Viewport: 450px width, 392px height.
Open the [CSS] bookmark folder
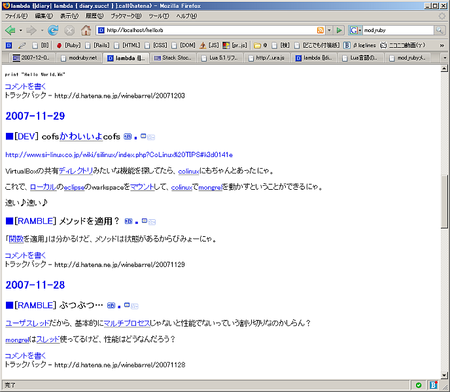[156, 45]
